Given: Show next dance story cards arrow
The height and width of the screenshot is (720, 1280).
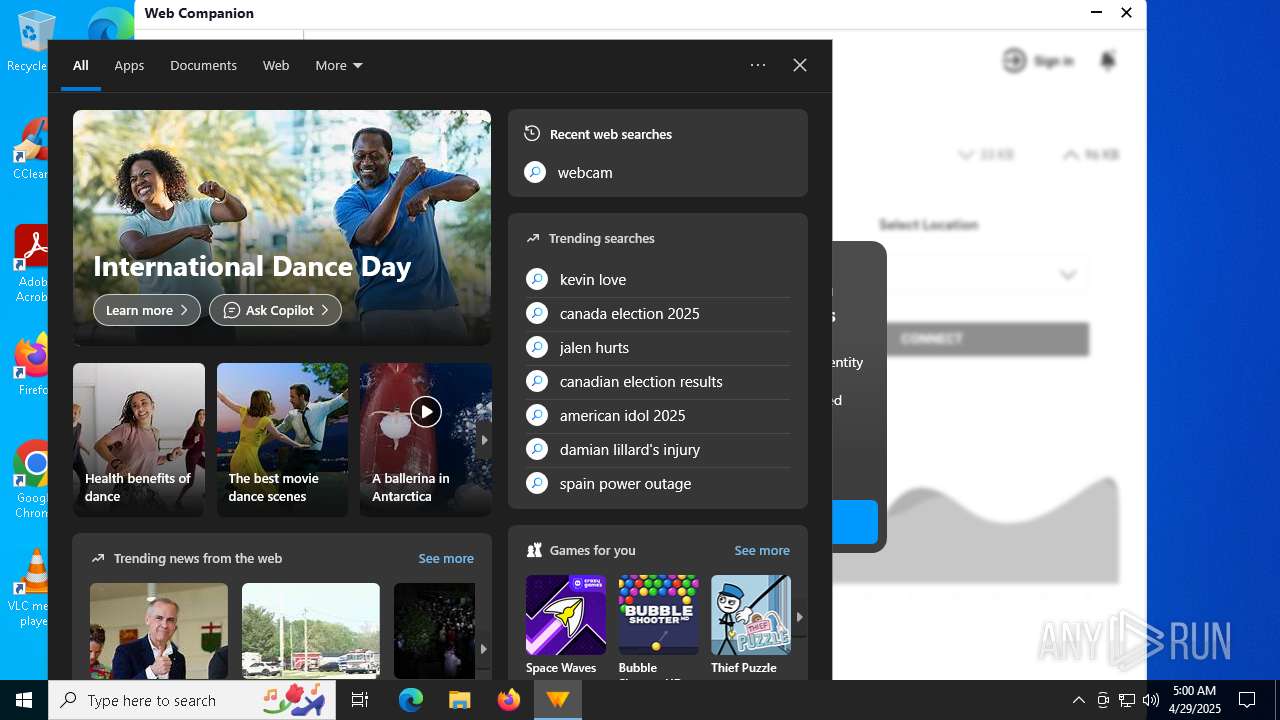Looking at the screenshot, I should point(484,440).
